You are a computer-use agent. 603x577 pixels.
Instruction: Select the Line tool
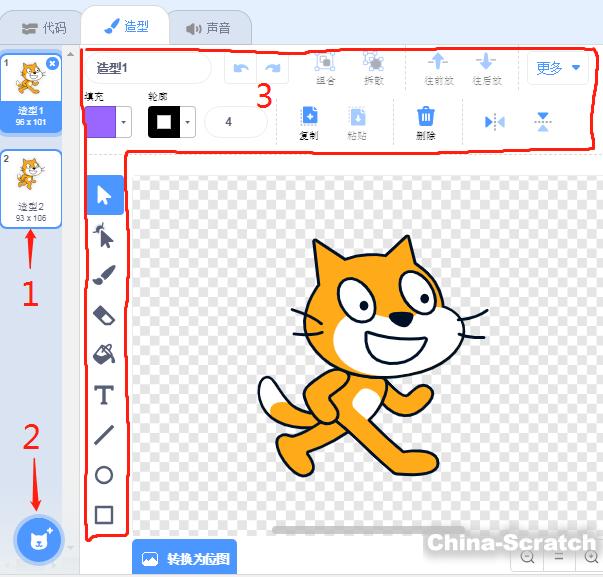pyautogui.click(x=104, y=435)
